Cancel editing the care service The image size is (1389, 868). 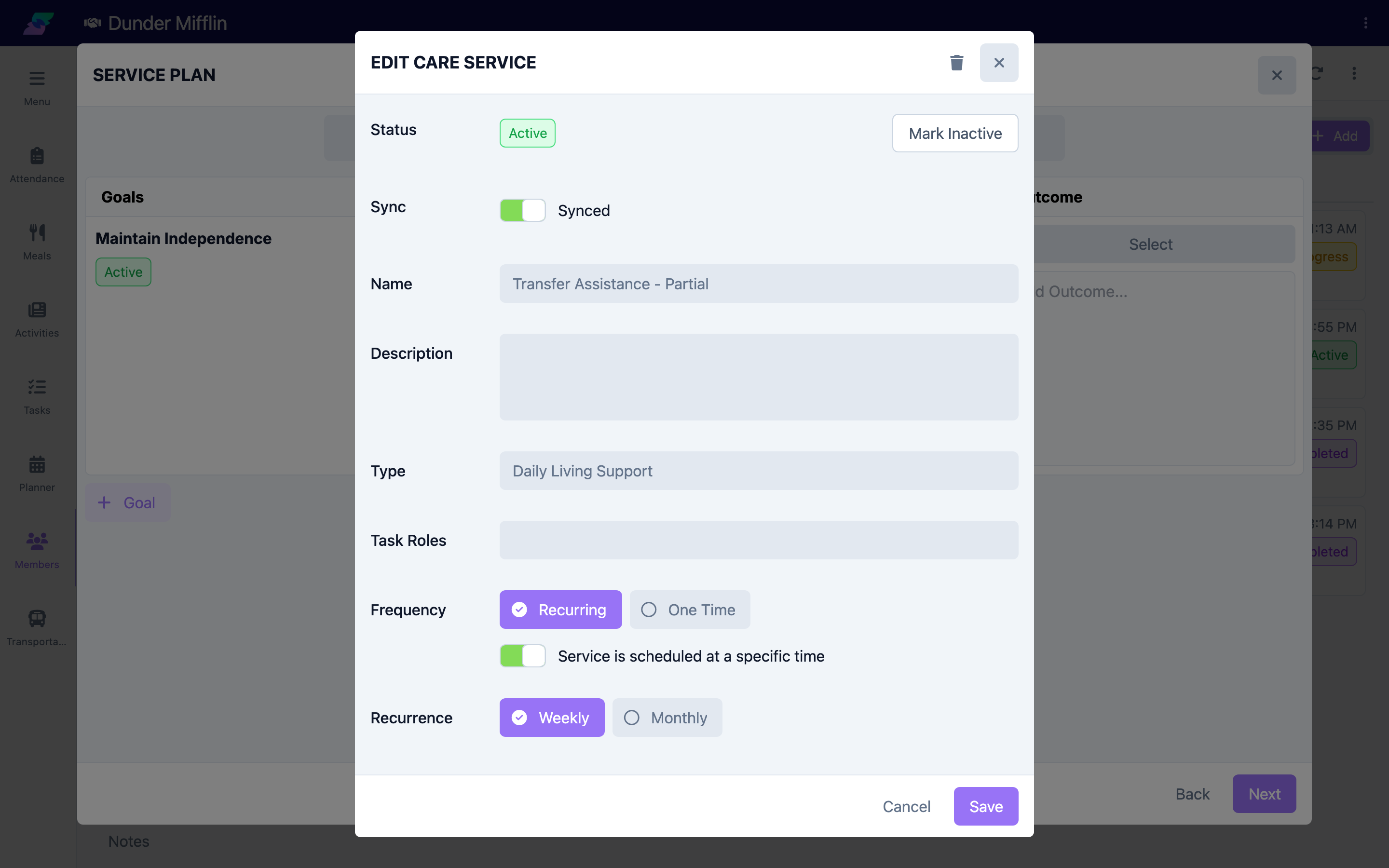tap(906, 806)
